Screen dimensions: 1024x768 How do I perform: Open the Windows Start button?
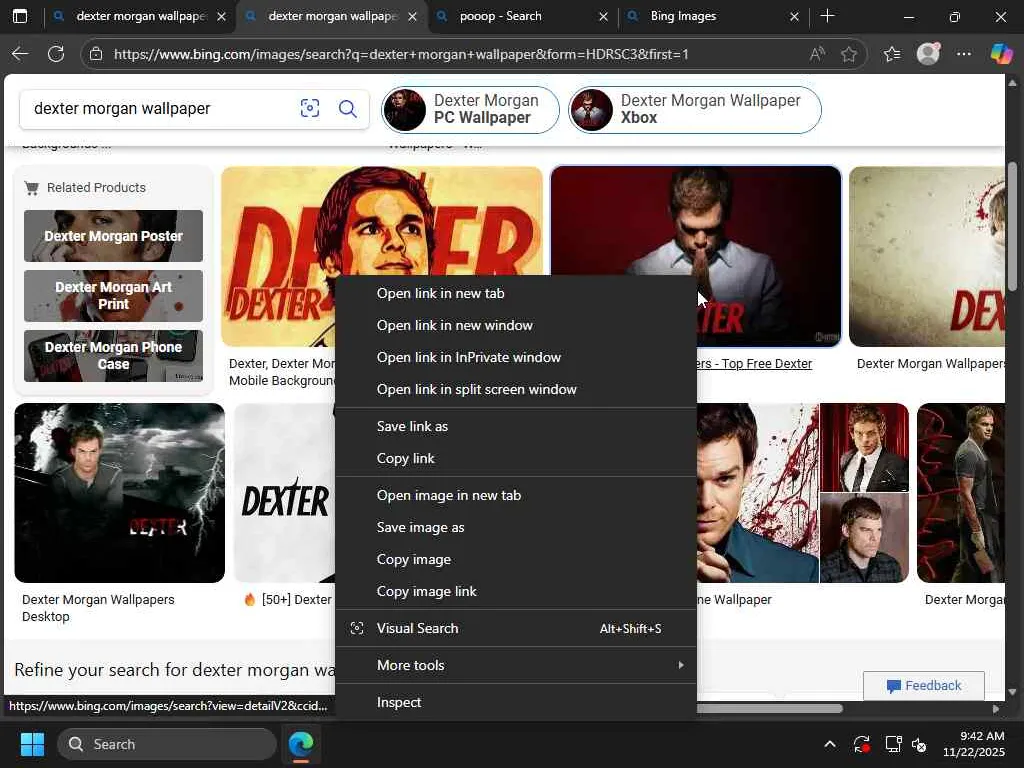click(x=32, y=744)
